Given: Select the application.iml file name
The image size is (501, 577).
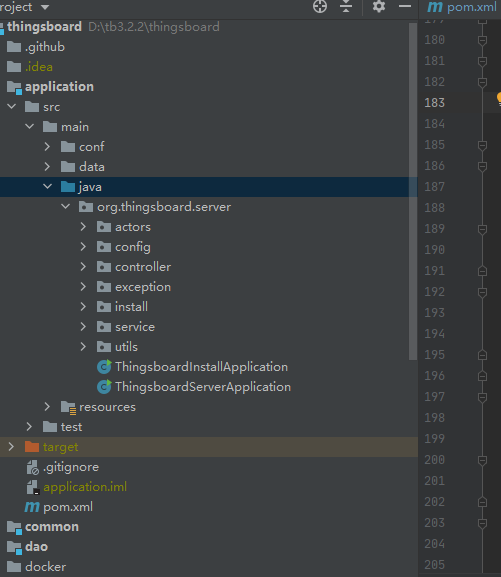Looking at the screenshot, I should [x=85, y=487].
